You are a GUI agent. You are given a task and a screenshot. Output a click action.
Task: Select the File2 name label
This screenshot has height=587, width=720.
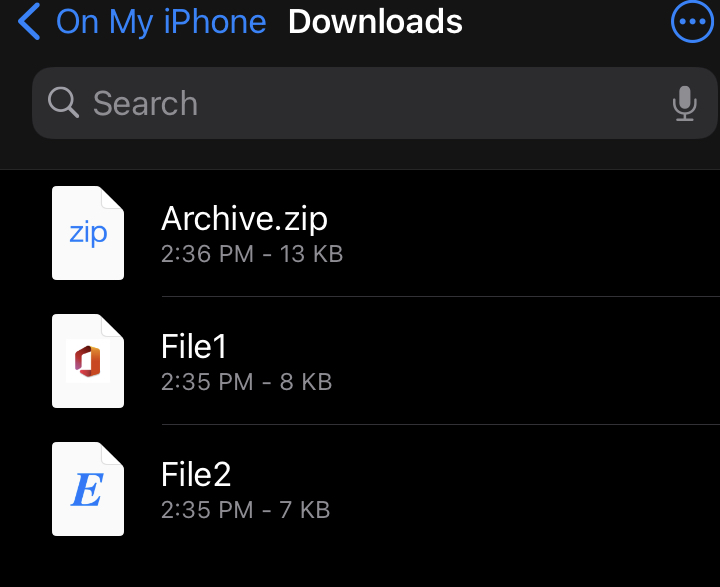pos(196,474)
